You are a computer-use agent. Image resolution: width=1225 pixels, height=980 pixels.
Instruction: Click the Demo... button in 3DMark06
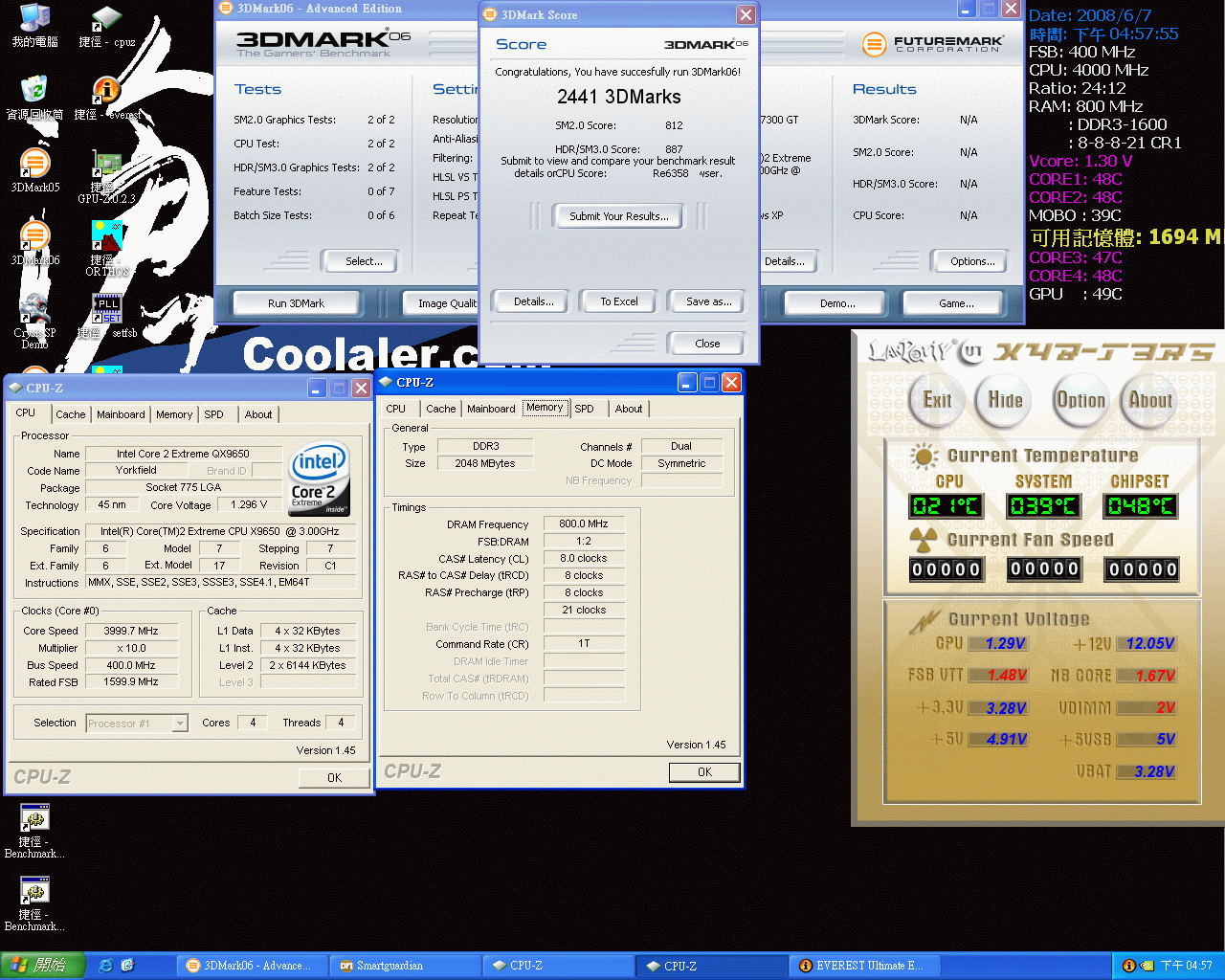pyautogui.click(x=837, y=303)
